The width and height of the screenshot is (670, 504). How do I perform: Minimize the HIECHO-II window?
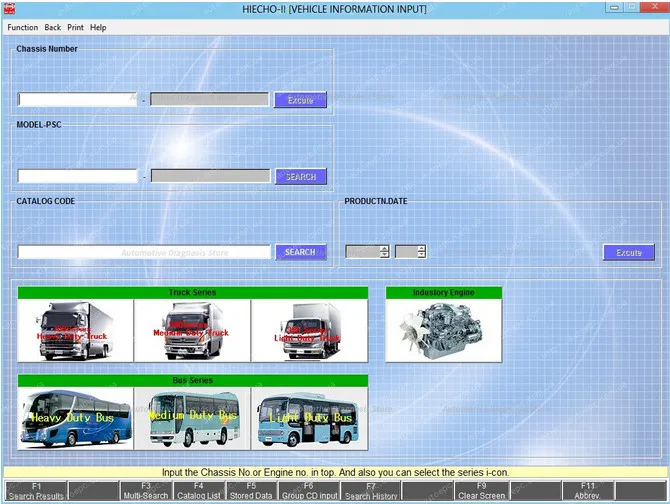(614, 7)
